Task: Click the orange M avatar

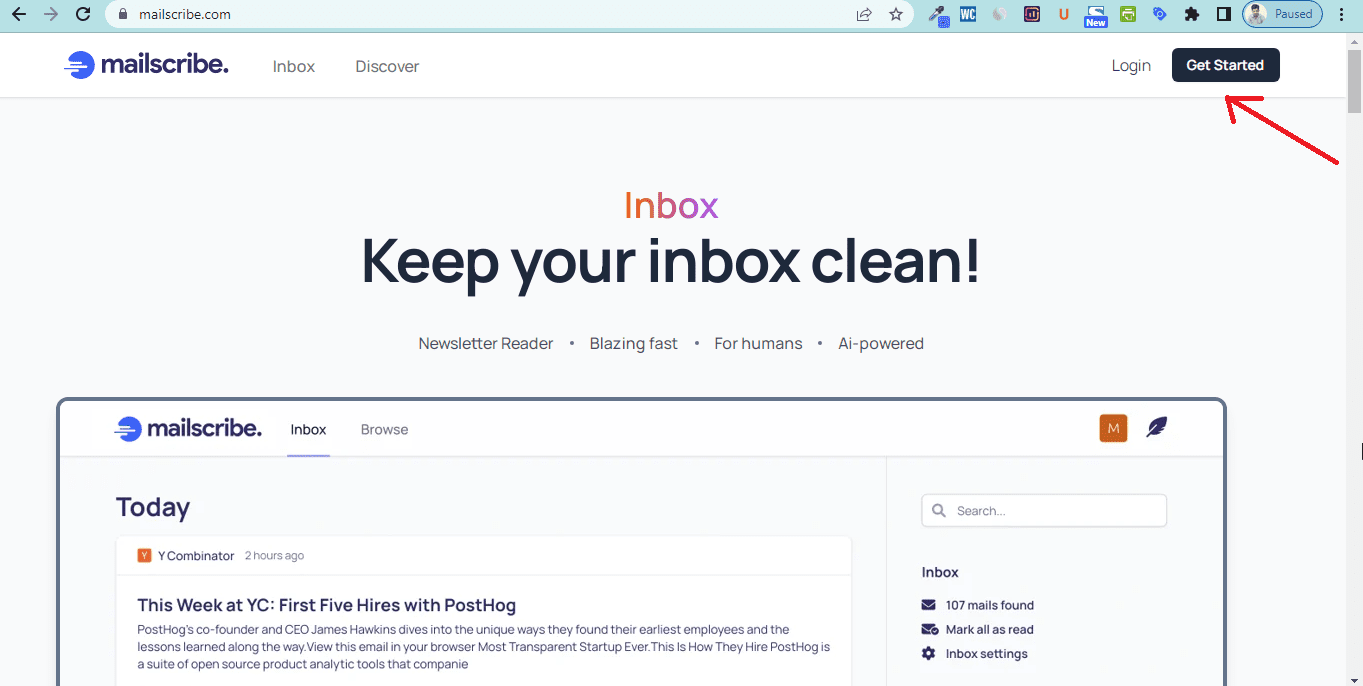Action: point(1113,428)
